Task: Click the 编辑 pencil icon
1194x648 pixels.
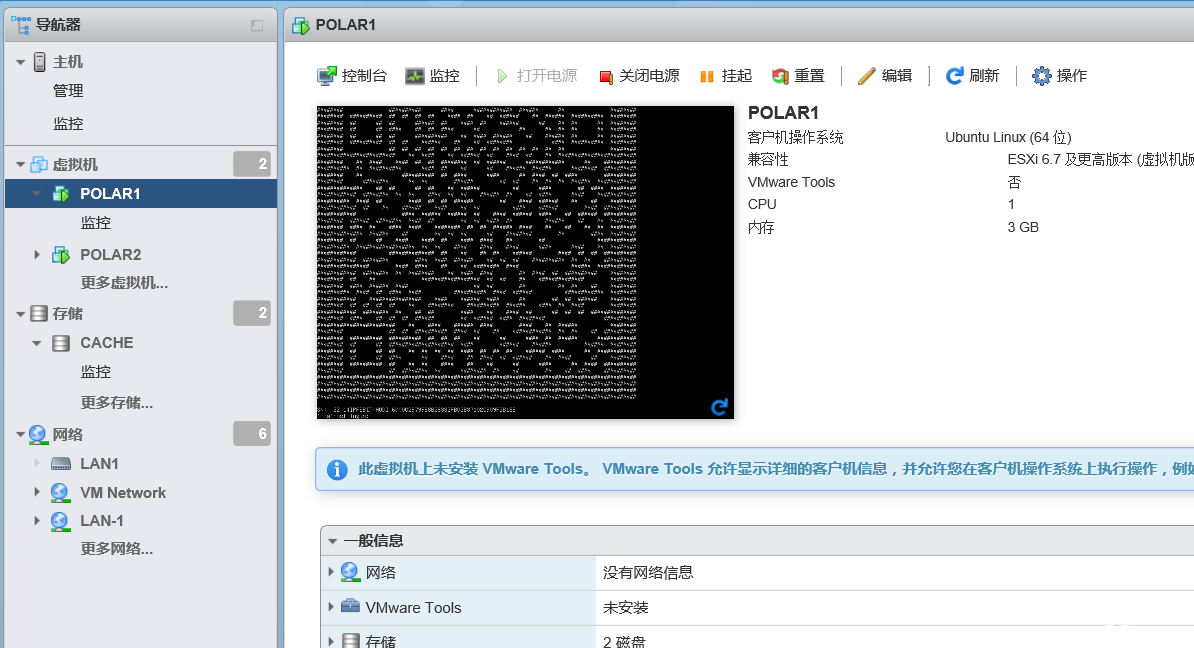Action: [x=867, y=76]
